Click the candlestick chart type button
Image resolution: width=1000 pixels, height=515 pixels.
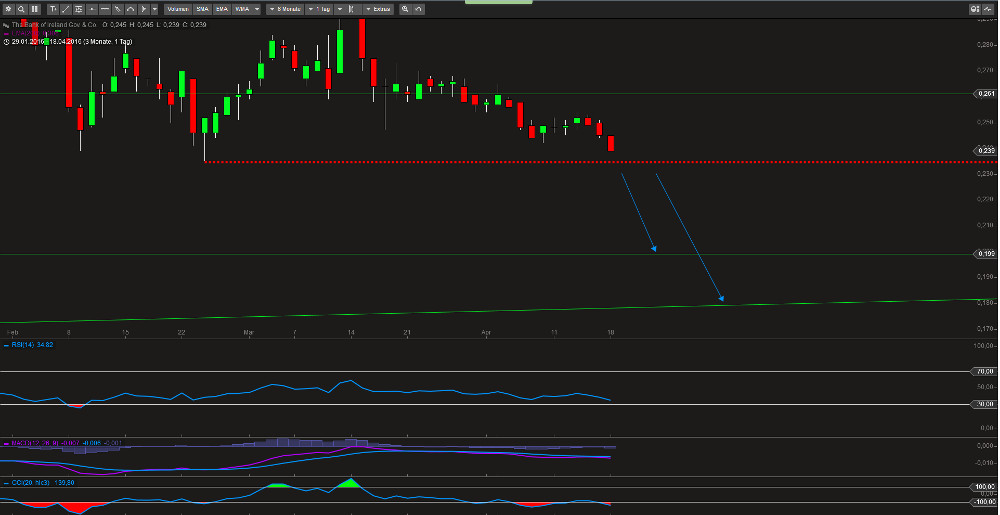click(x=352, y=9)
